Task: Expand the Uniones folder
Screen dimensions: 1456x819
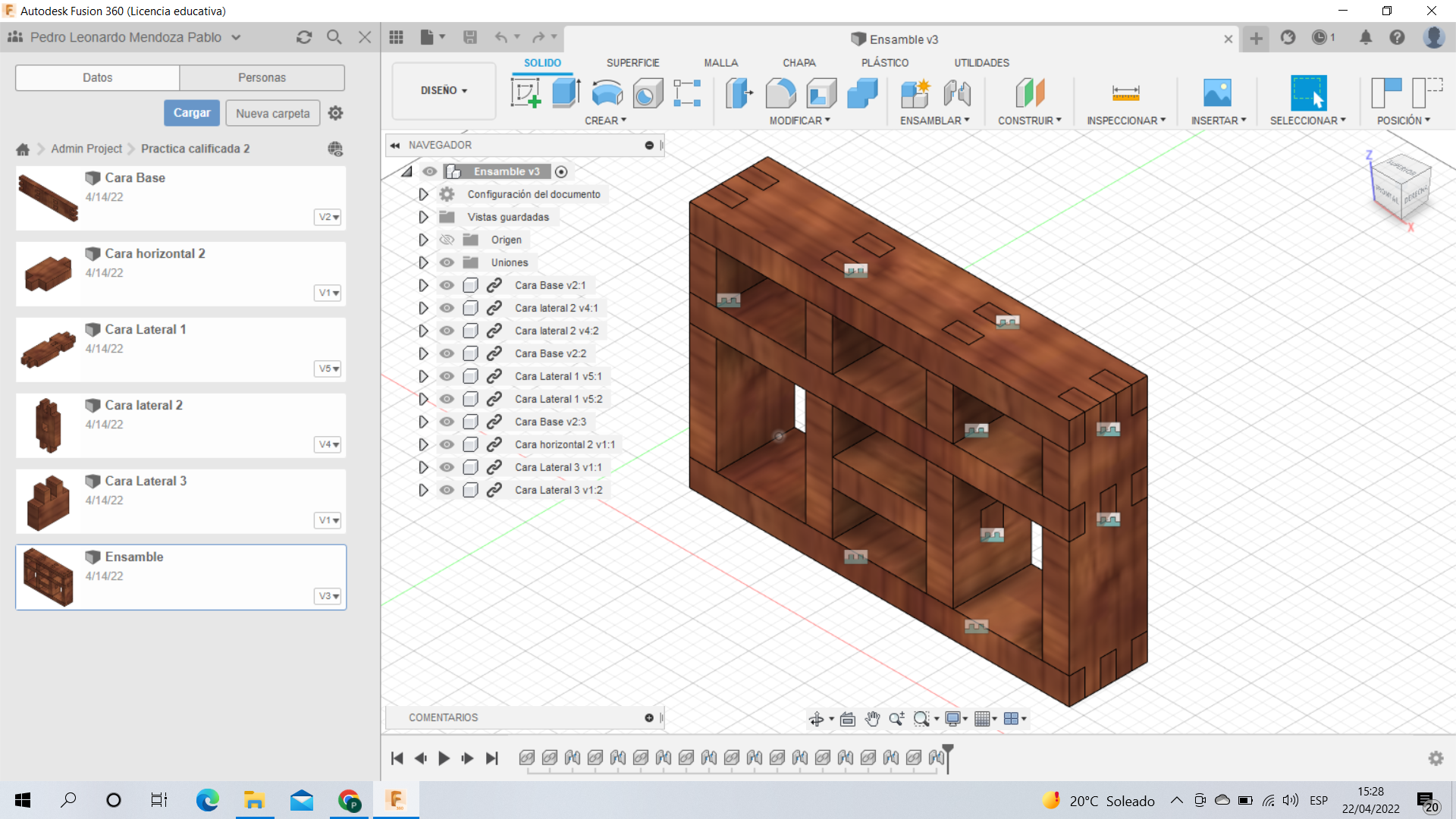Action: [423, 262]
